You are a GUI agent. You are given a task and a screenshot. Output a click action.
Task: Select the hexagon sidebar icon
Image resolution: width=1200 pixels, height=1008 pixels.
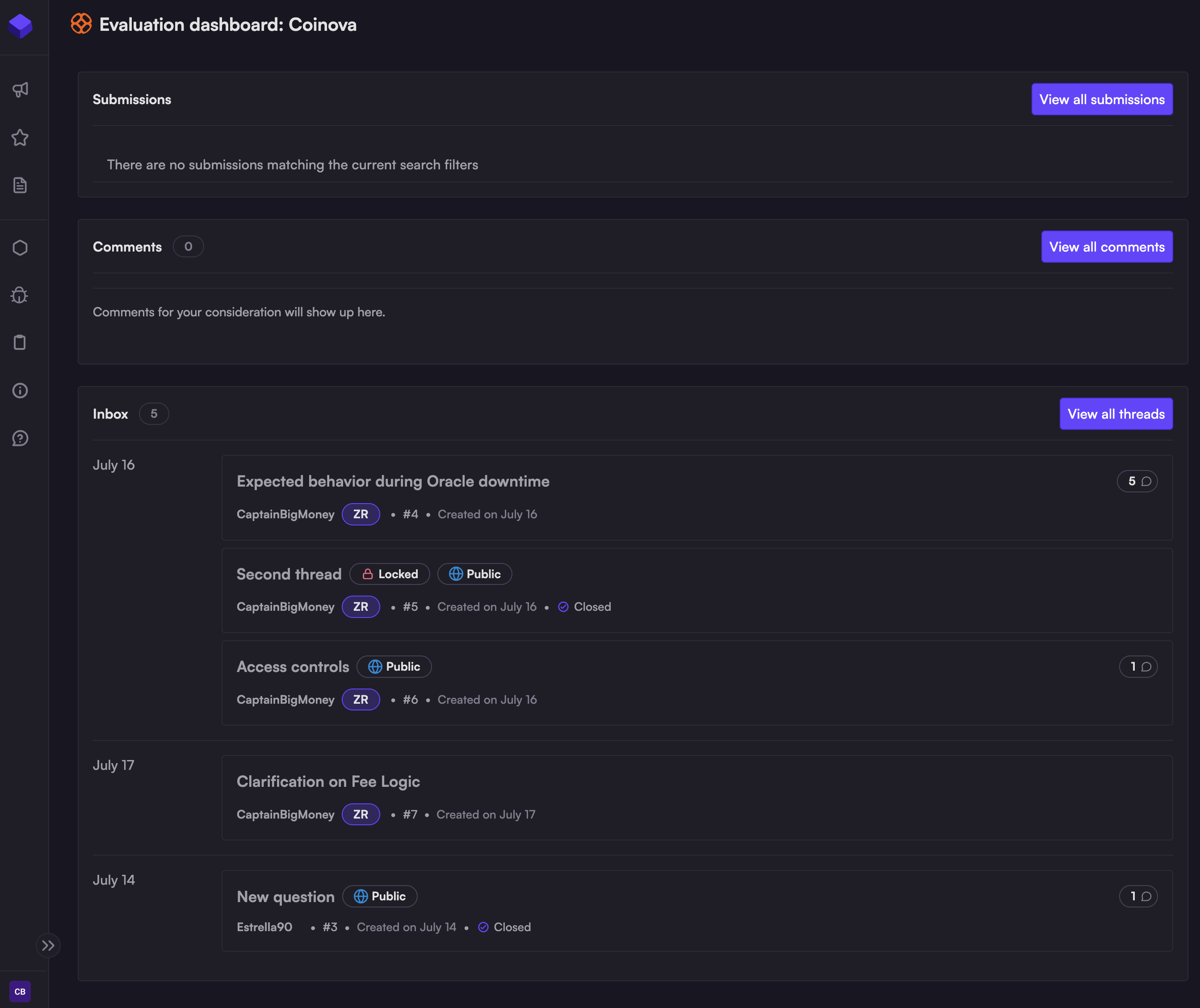pos(20,248)
